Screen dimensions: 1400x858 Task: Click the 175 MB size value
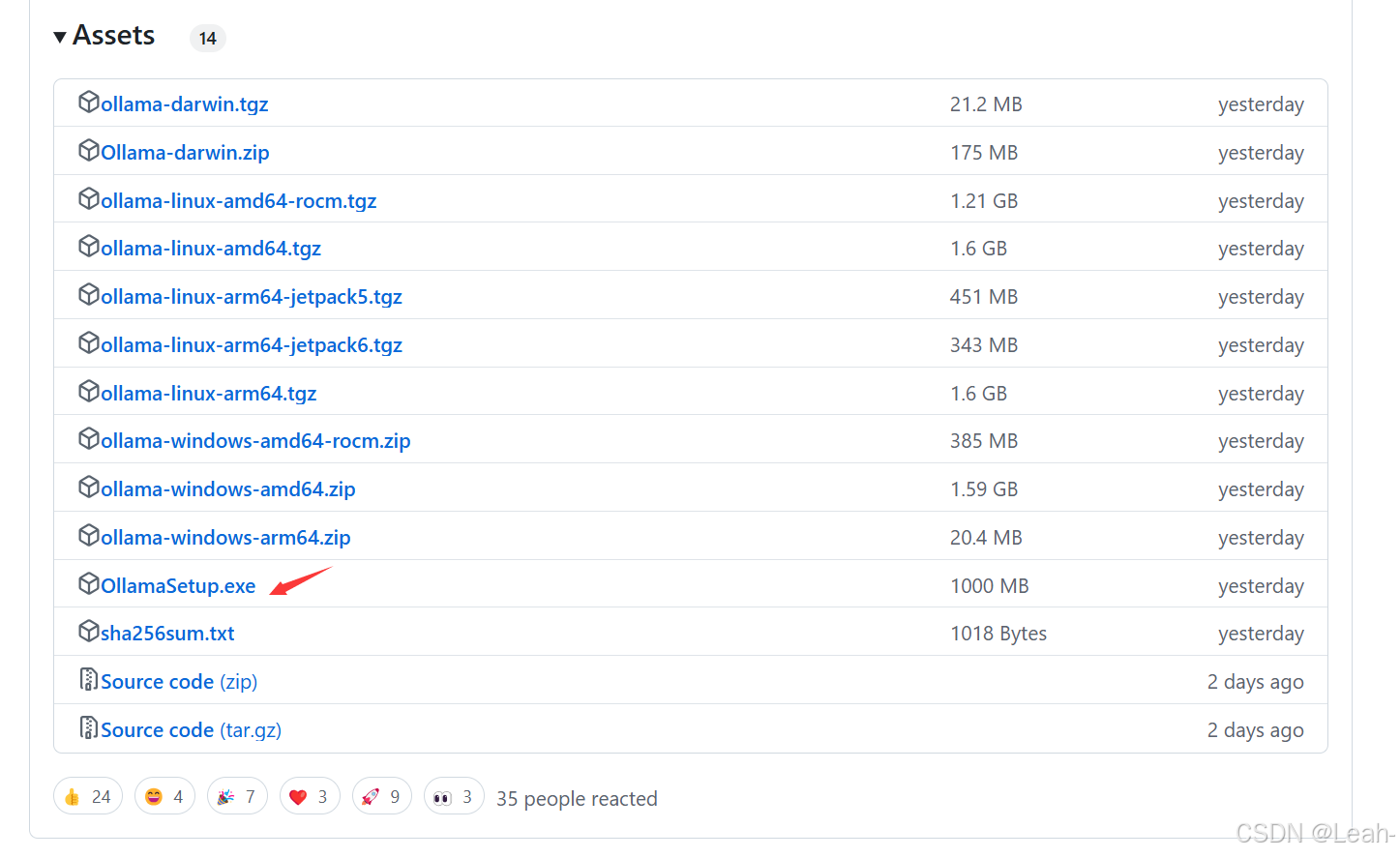click(x=984, y=153)
